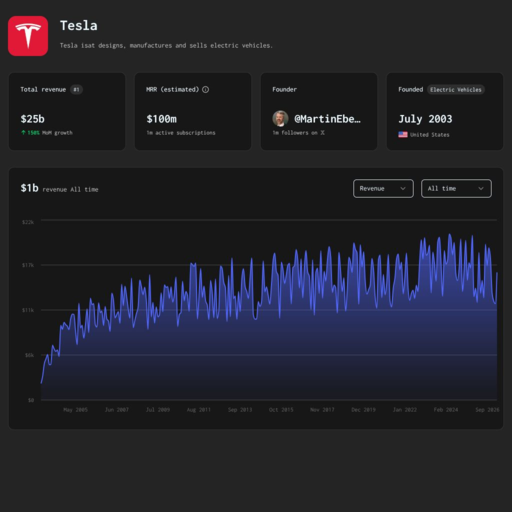Click the Total revenue card label
Screen dimensions: 512x512
tap(43, 89)
